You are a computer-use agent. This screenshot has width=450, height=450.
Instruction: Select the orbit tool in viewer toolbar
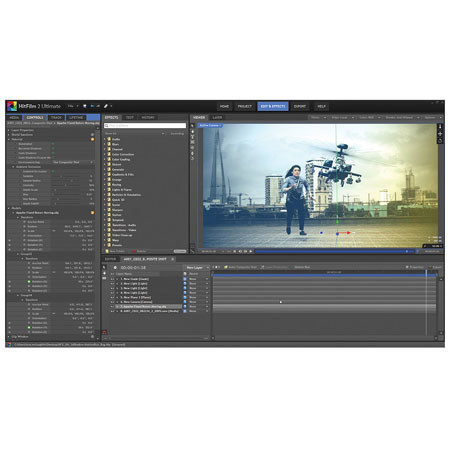[x=192, y=158]
